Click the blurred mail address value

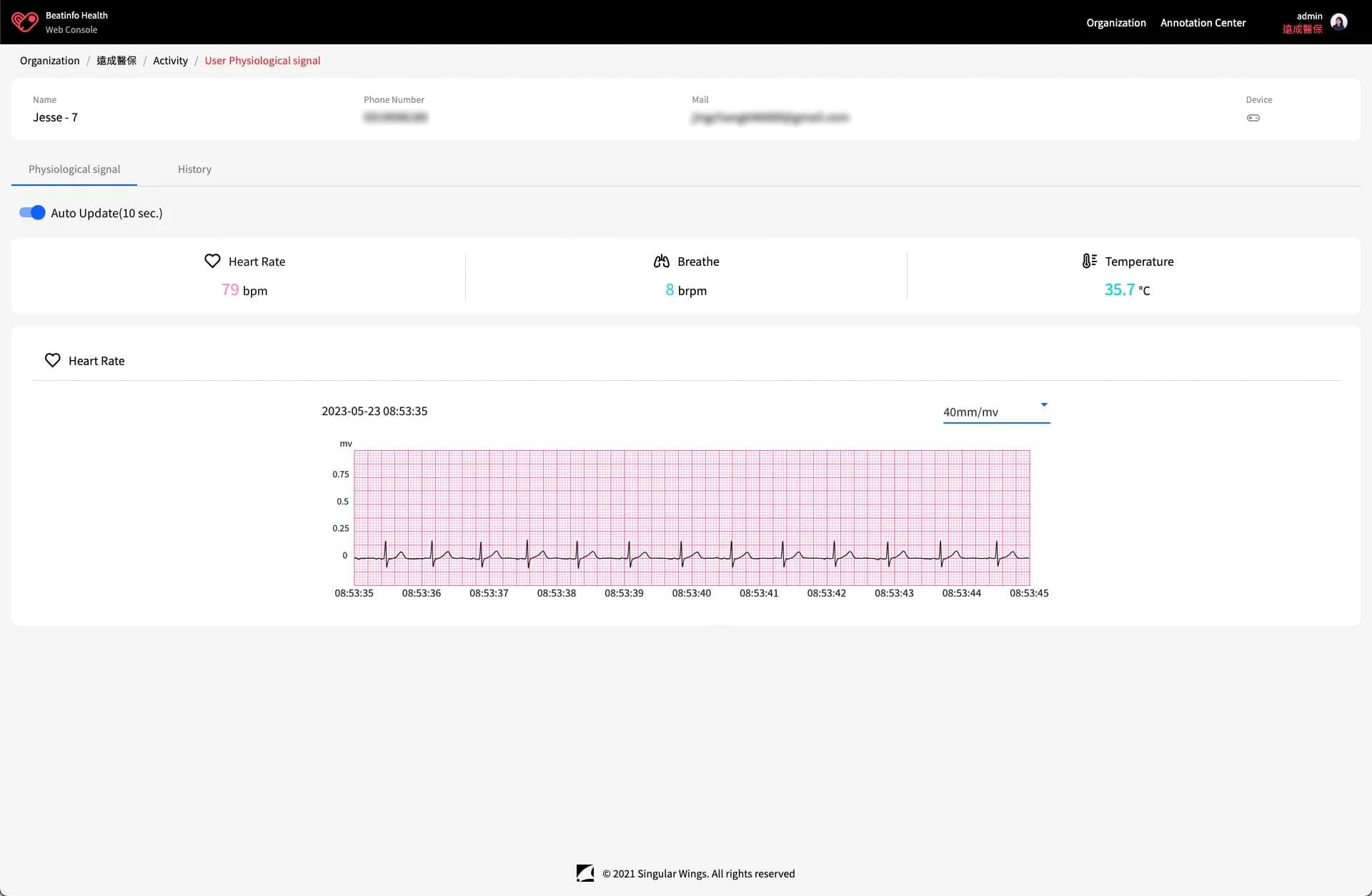pos(770,117)
